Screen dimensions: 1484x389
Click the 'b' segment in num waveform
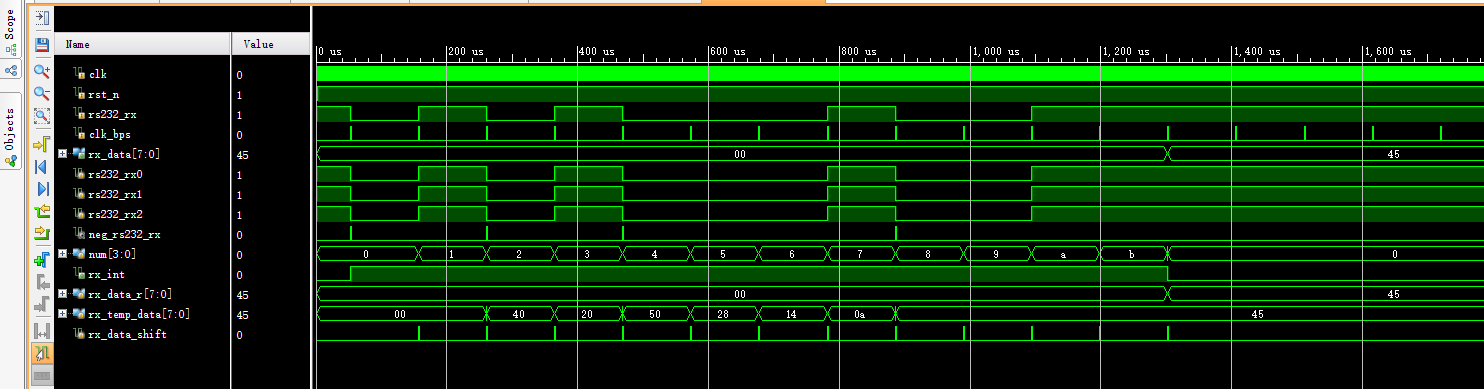coord(1132,254)
